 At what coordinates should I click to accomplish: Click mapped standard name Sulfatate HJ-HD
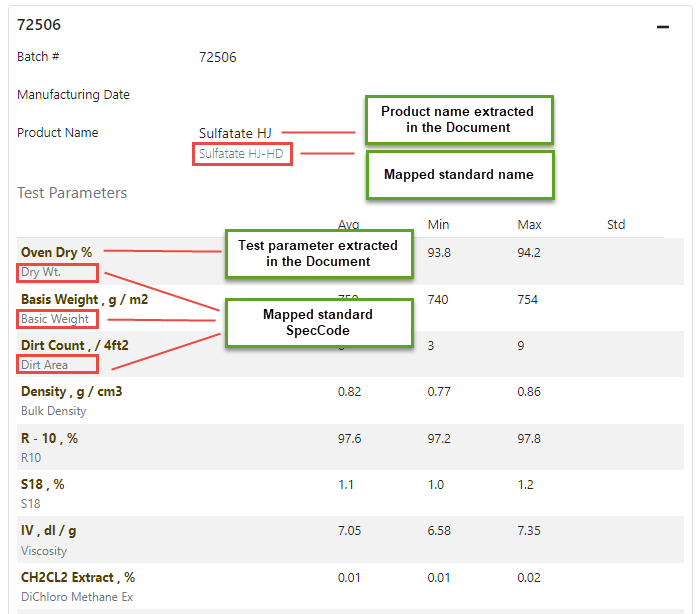(x=241, y=154)
